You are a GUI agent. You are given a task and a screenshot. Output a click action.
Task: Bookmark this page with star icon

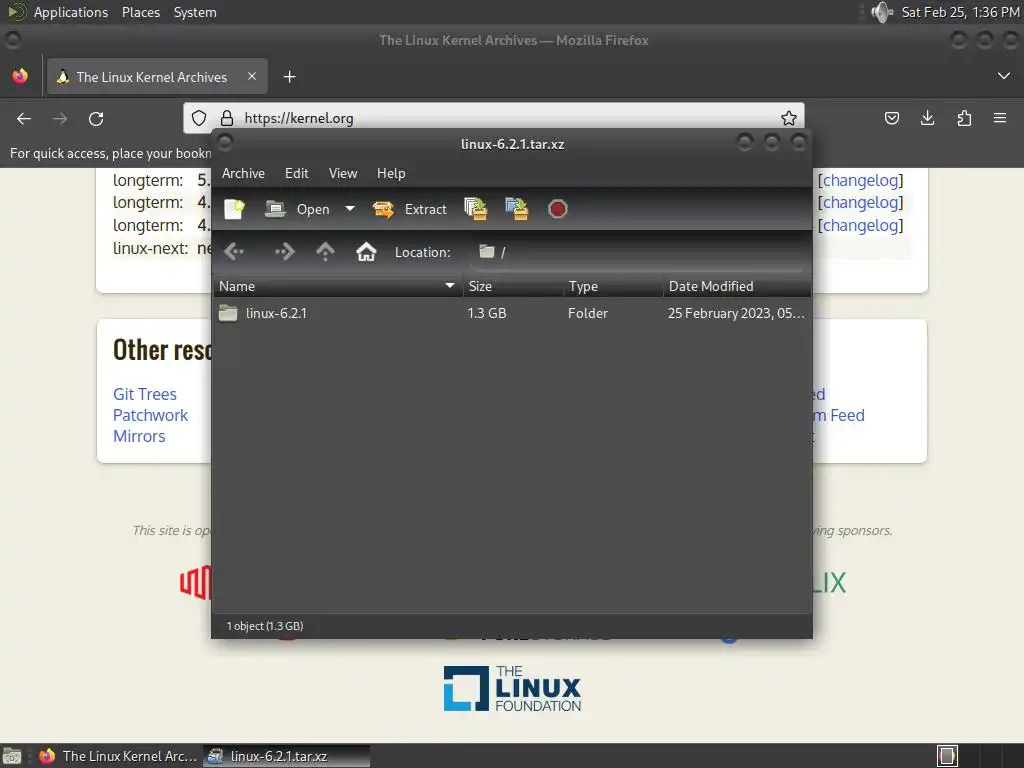[x=789, y=118]
